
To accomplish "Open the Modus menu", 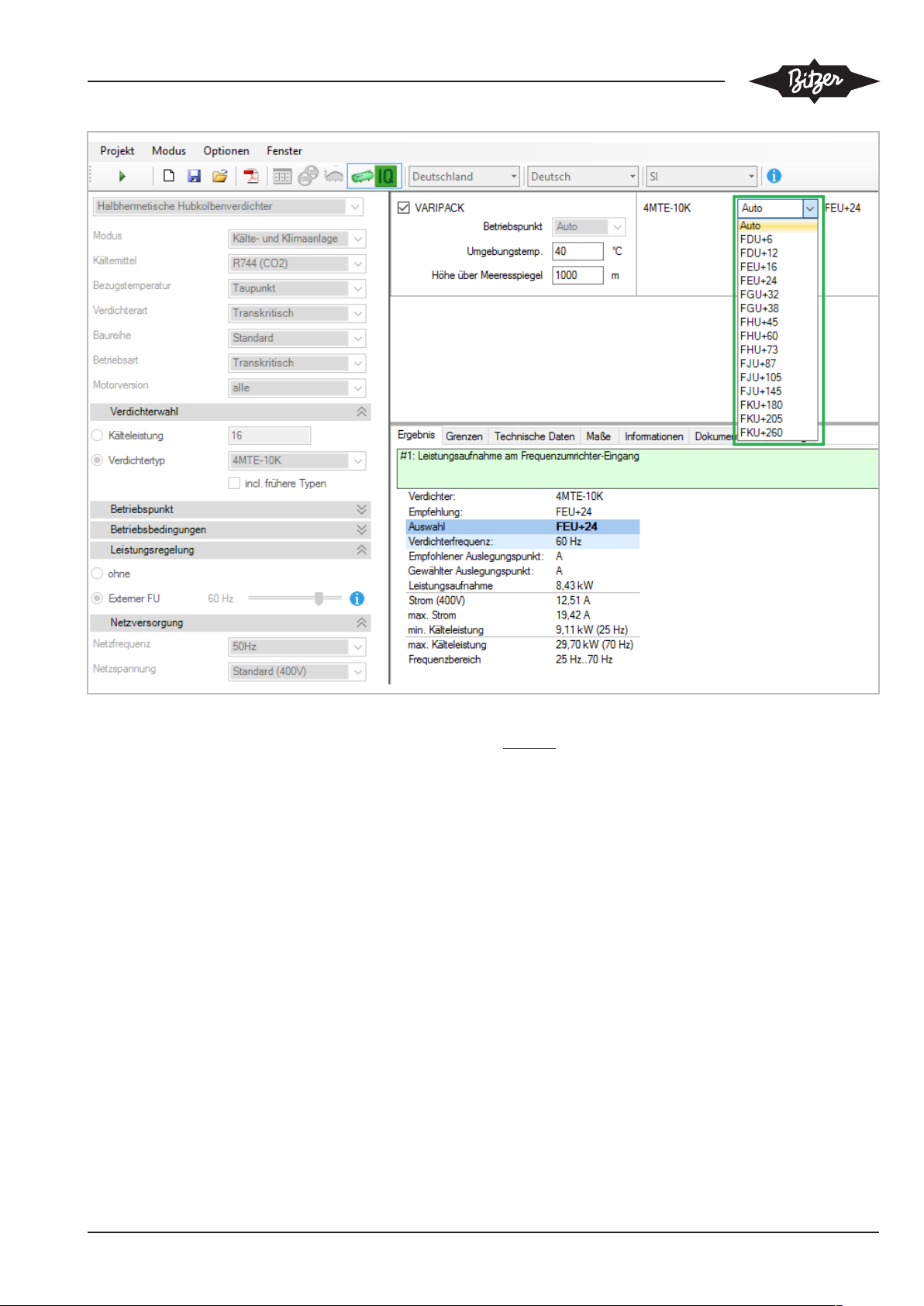I will 169,151.
